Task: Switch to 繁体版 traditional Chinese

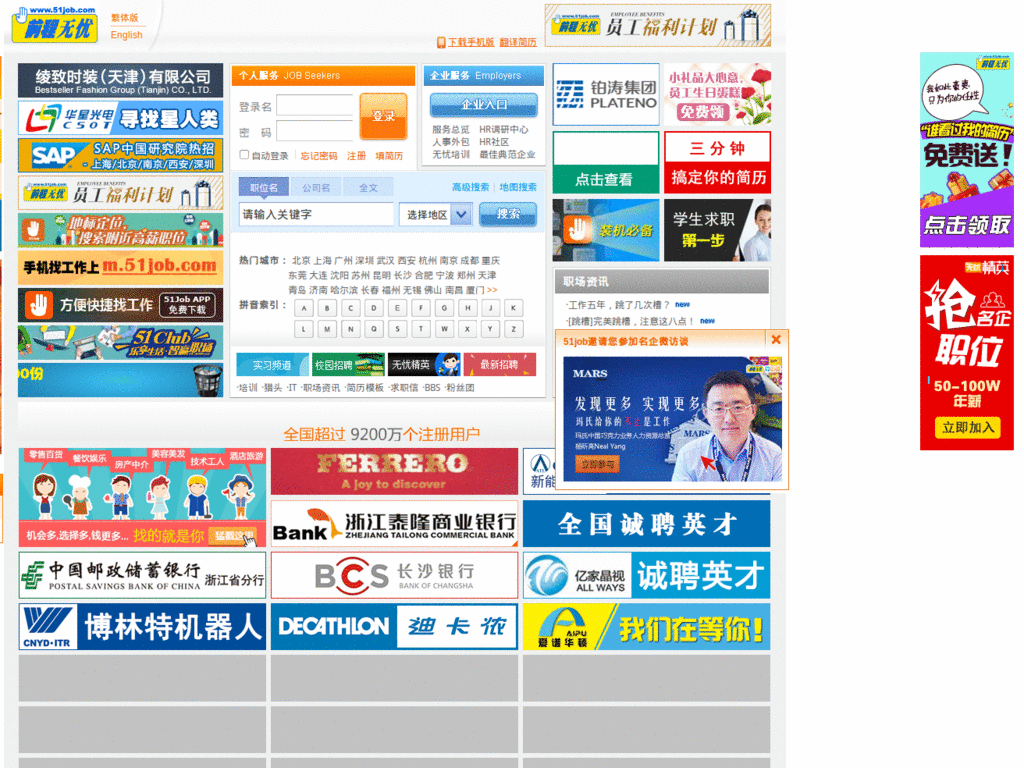Action: [x=125, y=18]
